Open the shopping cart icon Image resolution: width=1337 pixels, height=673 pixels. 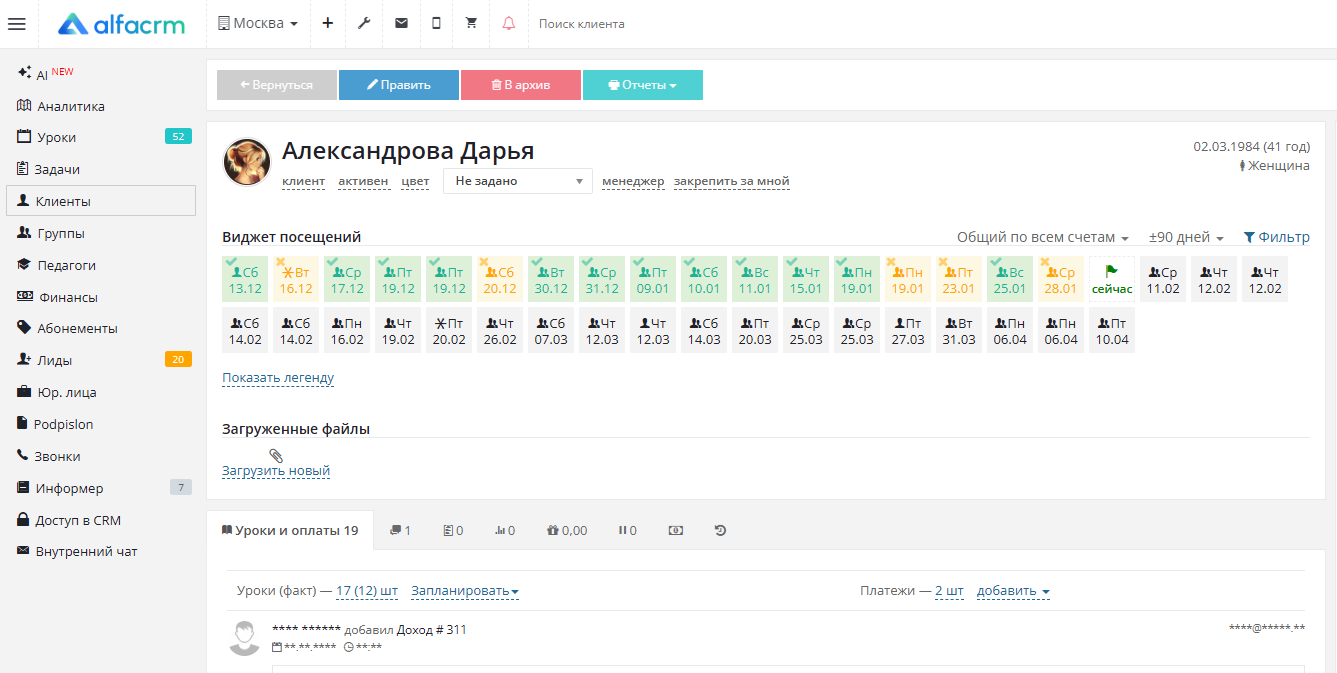[x=472, y=23]
